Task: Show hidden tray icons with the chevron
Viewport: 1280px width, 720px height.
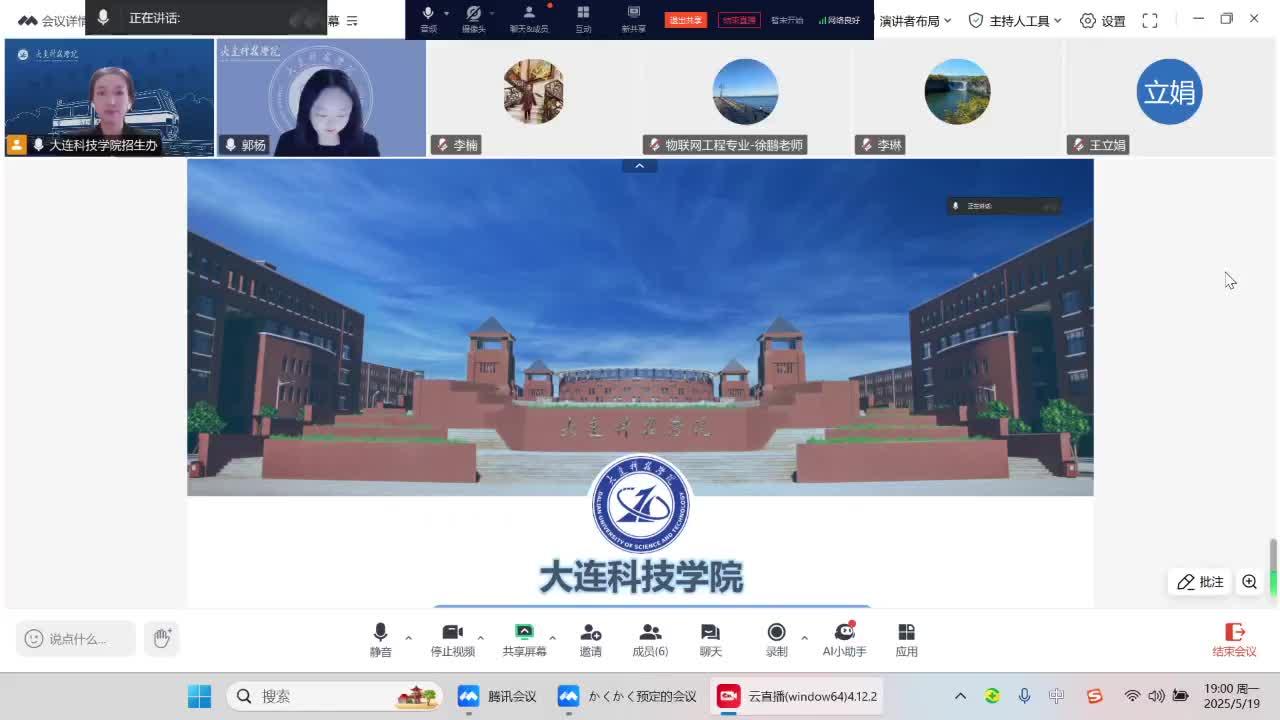Action: pos(960,696)
